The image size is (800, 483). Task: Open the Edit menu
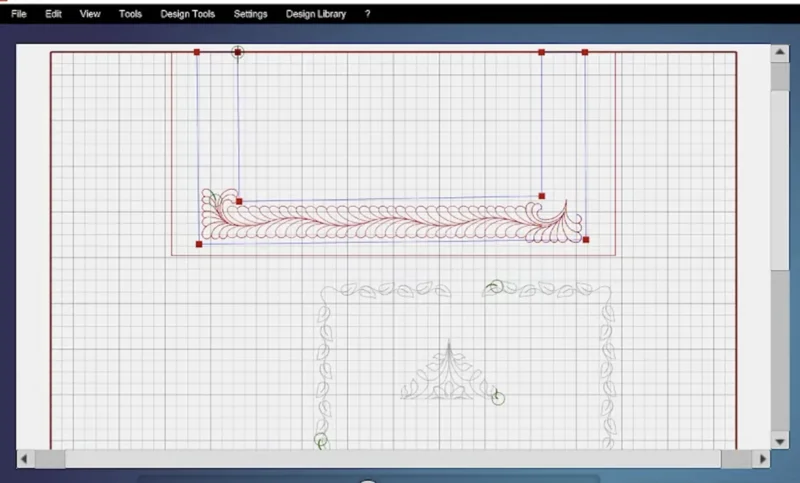coord(53,14)
